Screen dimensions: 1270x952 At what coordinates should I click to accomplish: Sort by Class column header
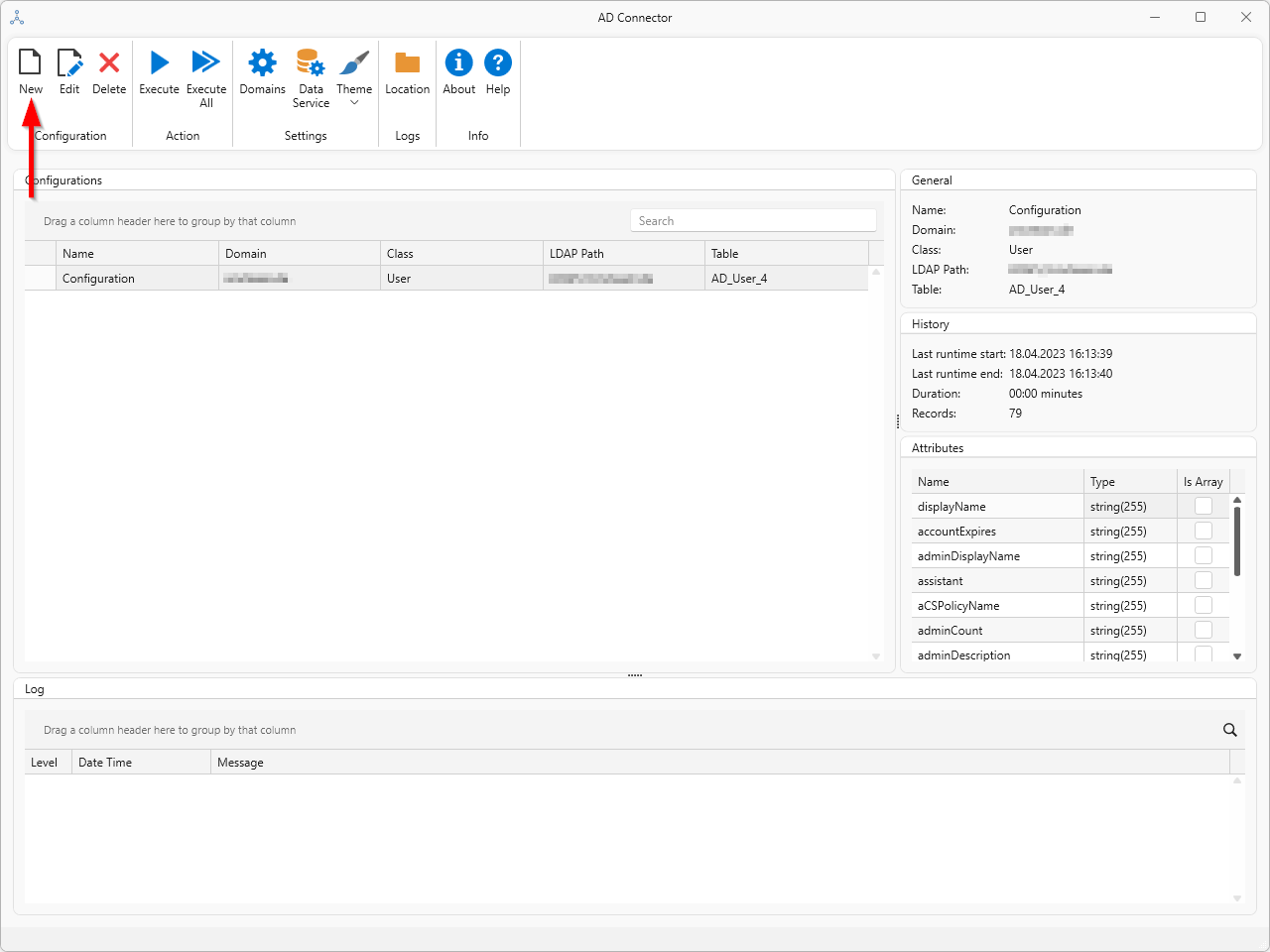pyautogui.click(x=461, y=254)
